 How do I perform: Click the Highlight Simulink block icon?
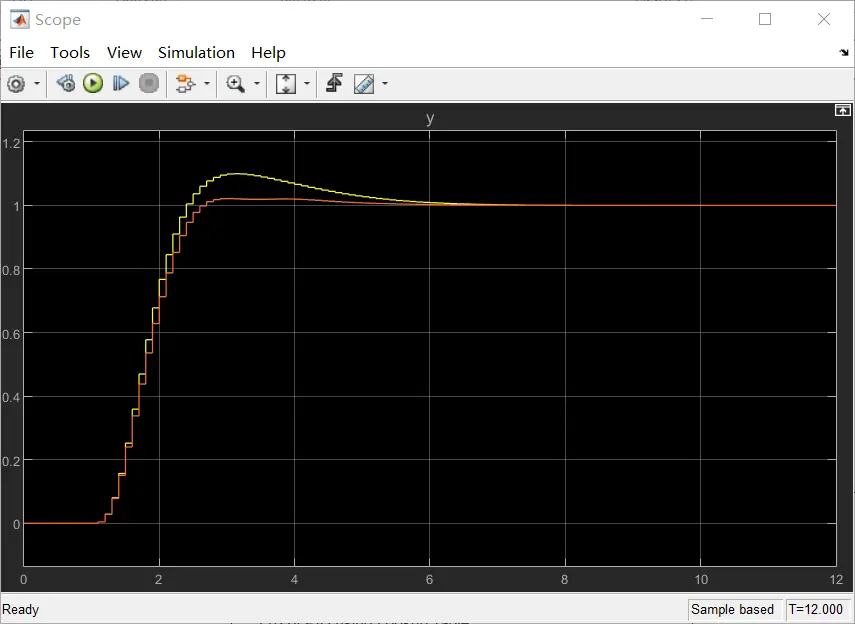(x=185, y=83)
